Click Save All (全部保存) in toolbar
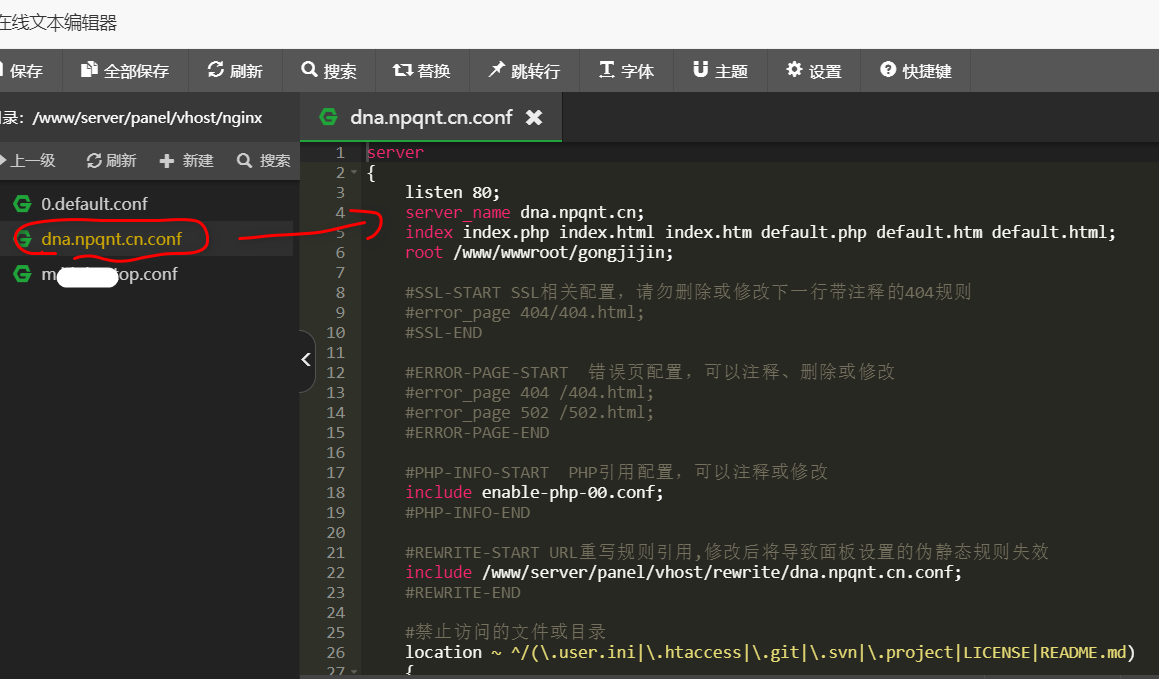This screenshot has width=1159, height=679. coord(125,71)
